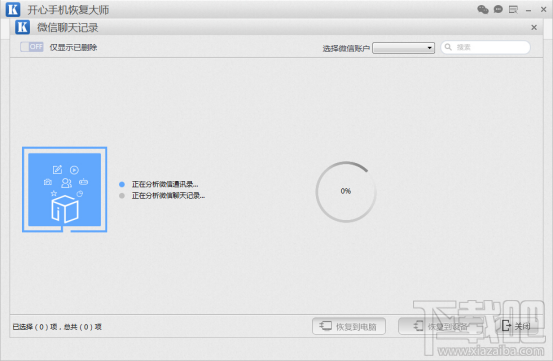Toggle the OFF switch for 仅显示已删除
This screenshot has width=553, height=361.
tap(32, 47)
